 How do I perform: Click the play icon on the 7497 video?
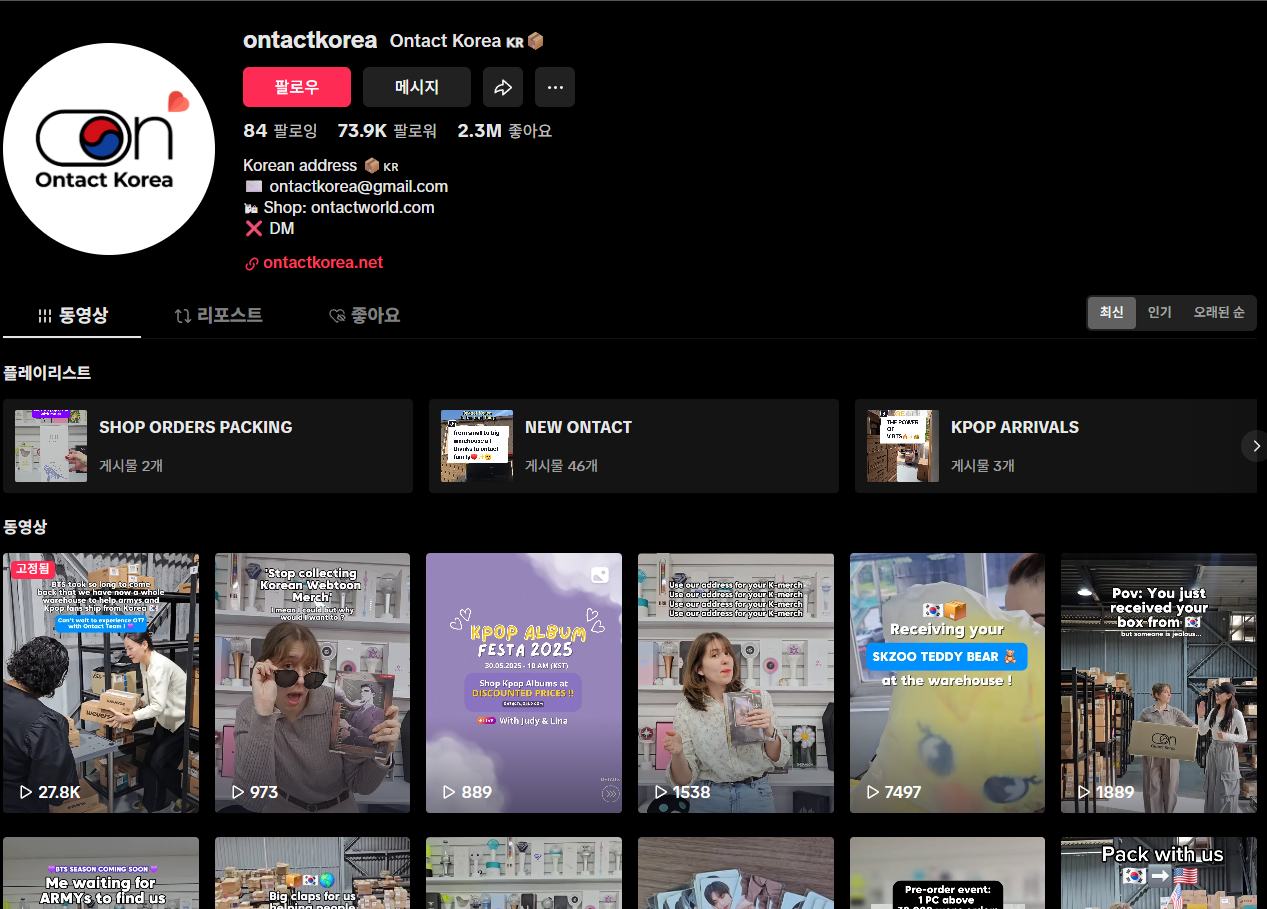point(873,792)
